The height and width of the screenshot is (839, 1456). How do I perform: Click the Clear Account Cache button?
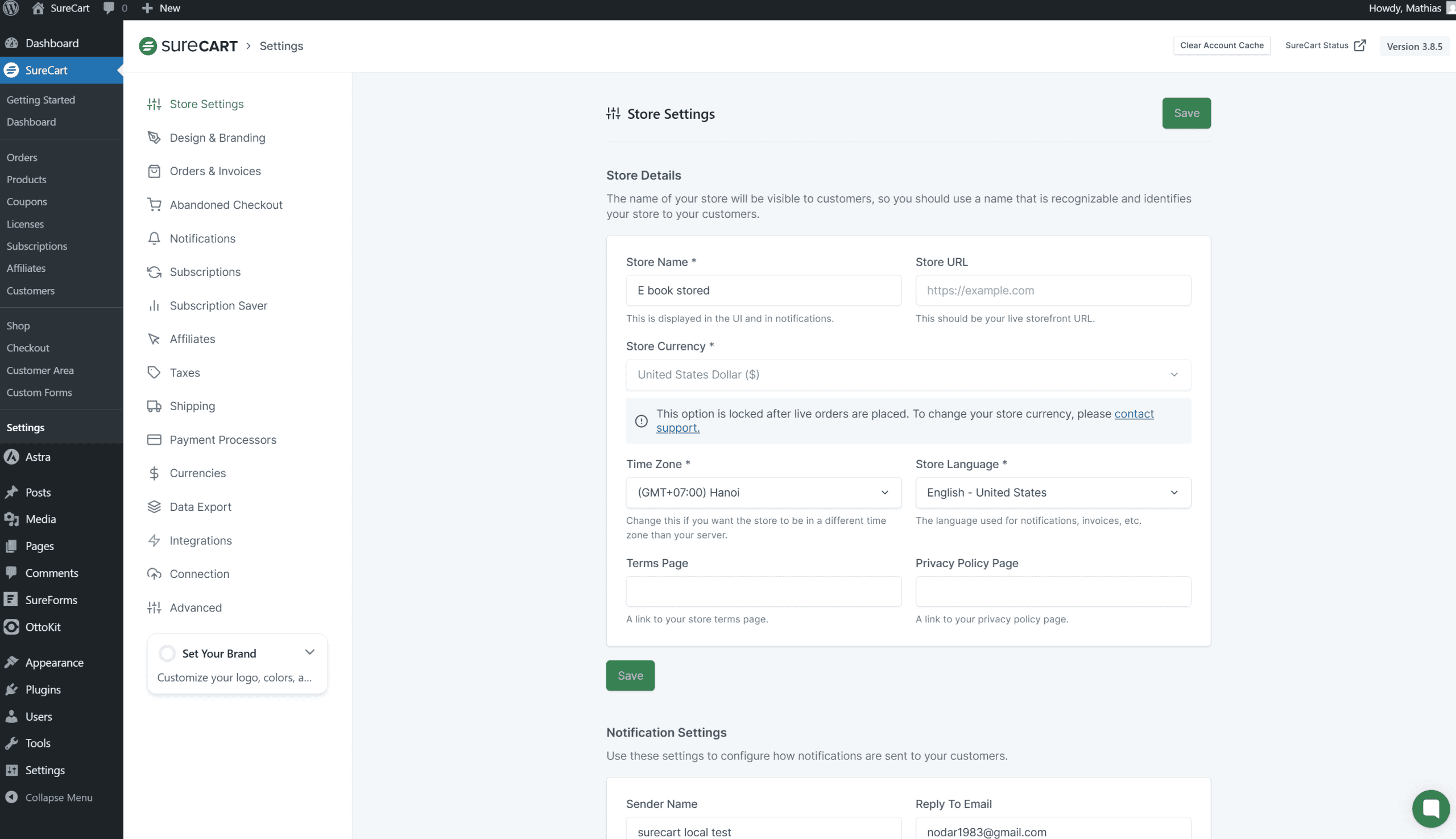coord(1221,46)
